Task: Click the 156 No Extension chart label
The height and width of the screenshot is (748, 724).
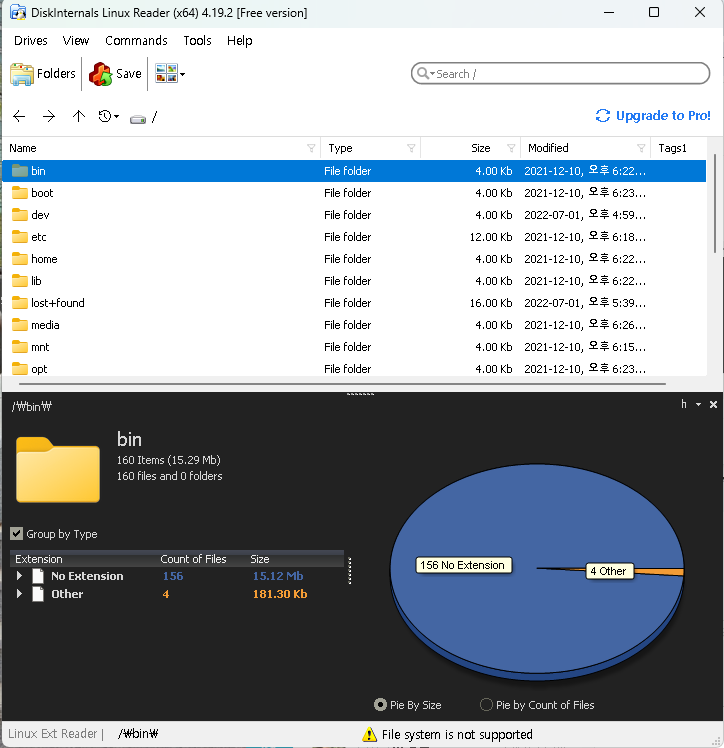Action: pos(464,565)
